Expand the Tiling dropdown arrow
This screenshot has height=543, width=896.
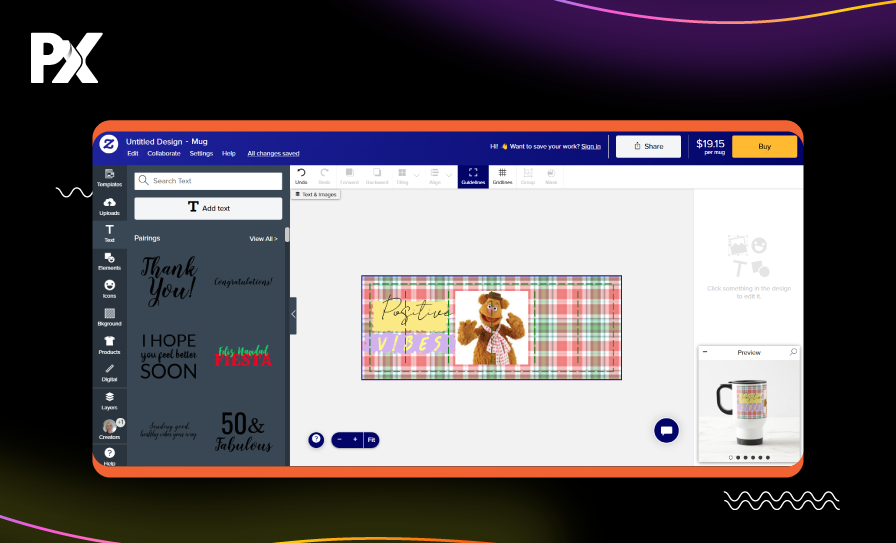(417, 175)
